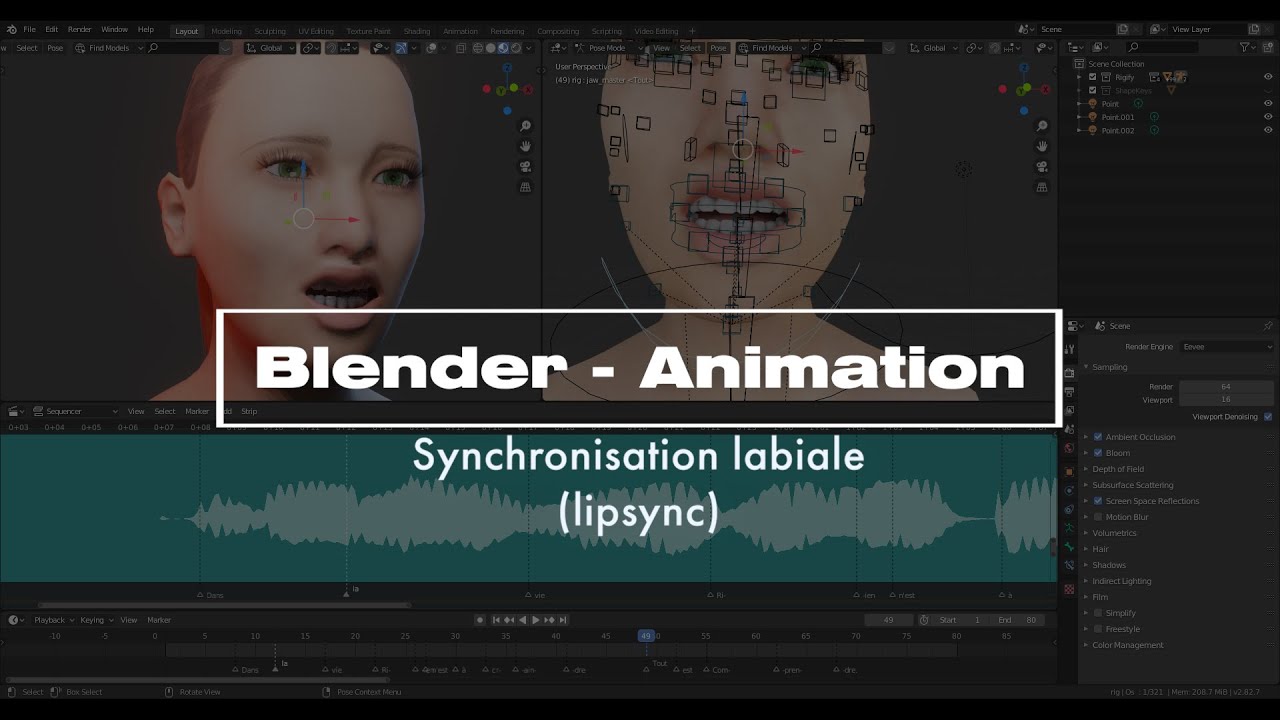1280x720 pixels.
Task: Click the outliner filter funnel icon
Action: [1245, 47]
